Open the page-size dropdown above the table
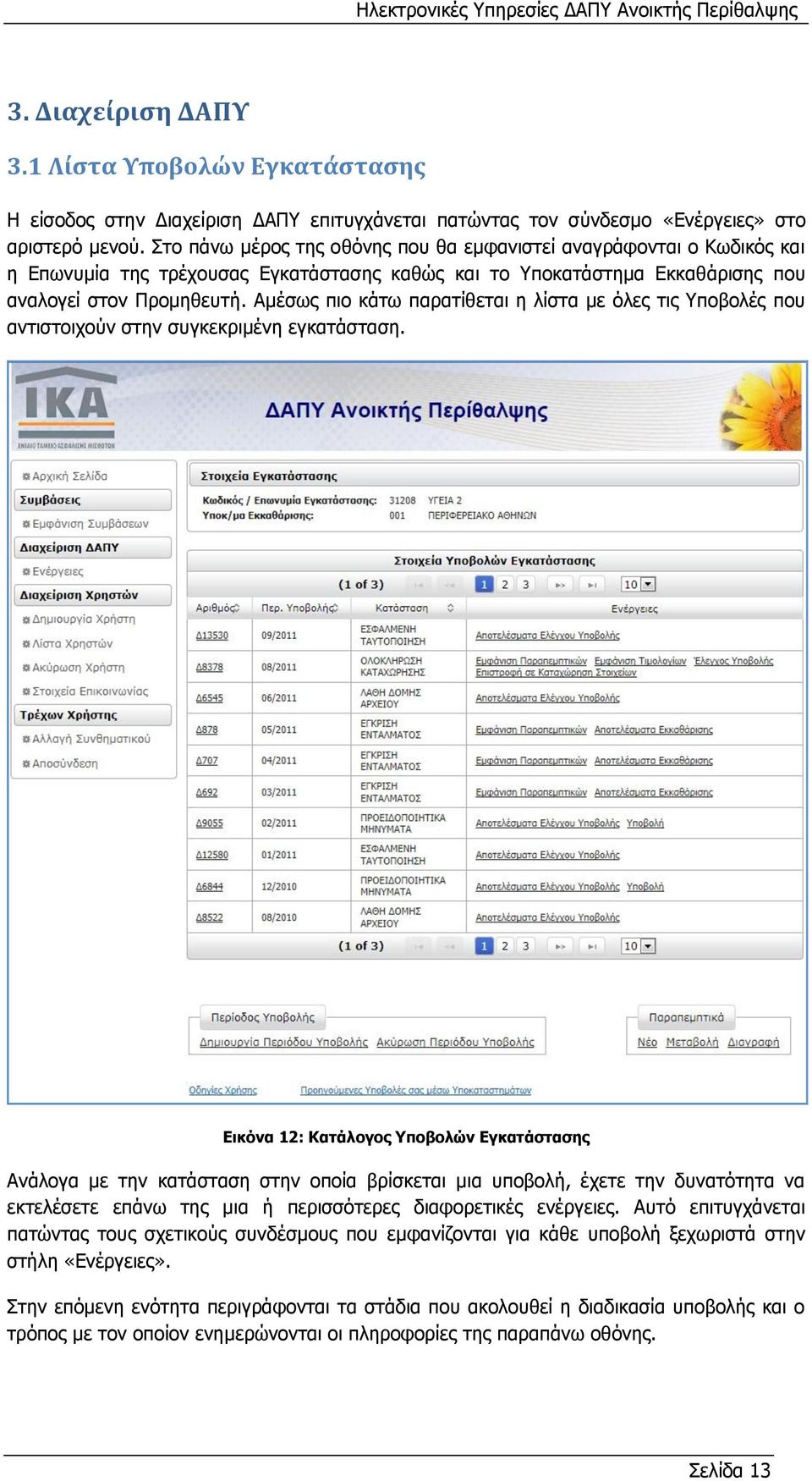Viewport: 812px width, 1481px height. tap(639, 585)
